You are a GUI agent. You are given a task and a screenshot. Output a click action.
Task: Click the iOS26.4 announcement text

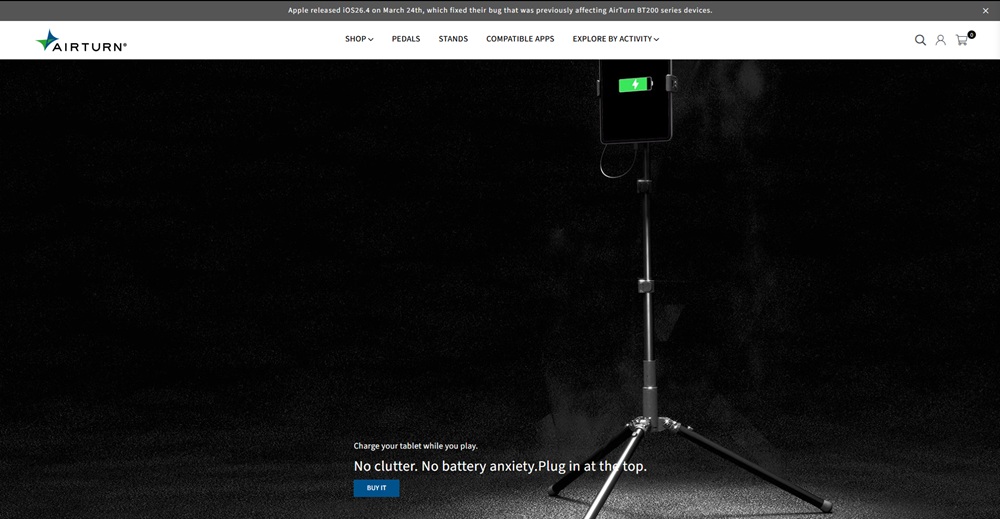500,10
